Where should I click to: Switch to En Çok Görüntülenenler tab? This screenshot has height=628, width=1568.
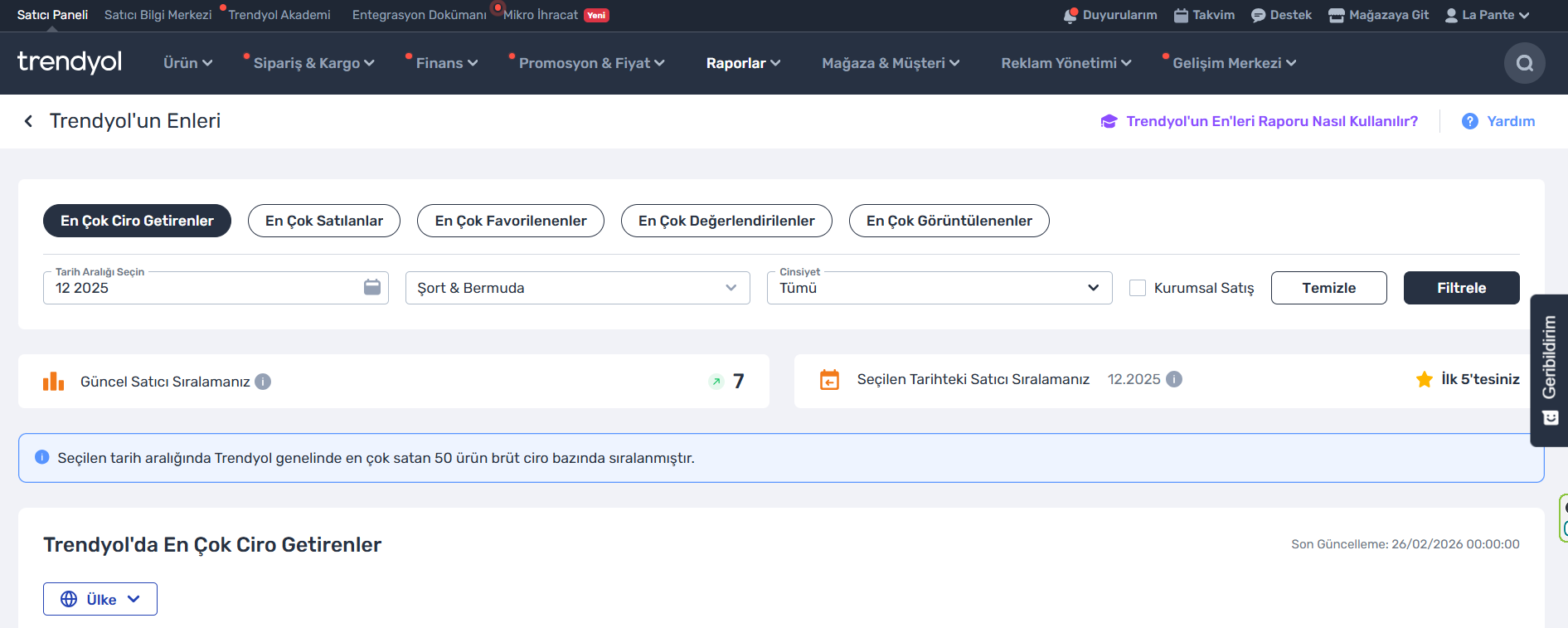pyautogui.click(x=949, y=221)
